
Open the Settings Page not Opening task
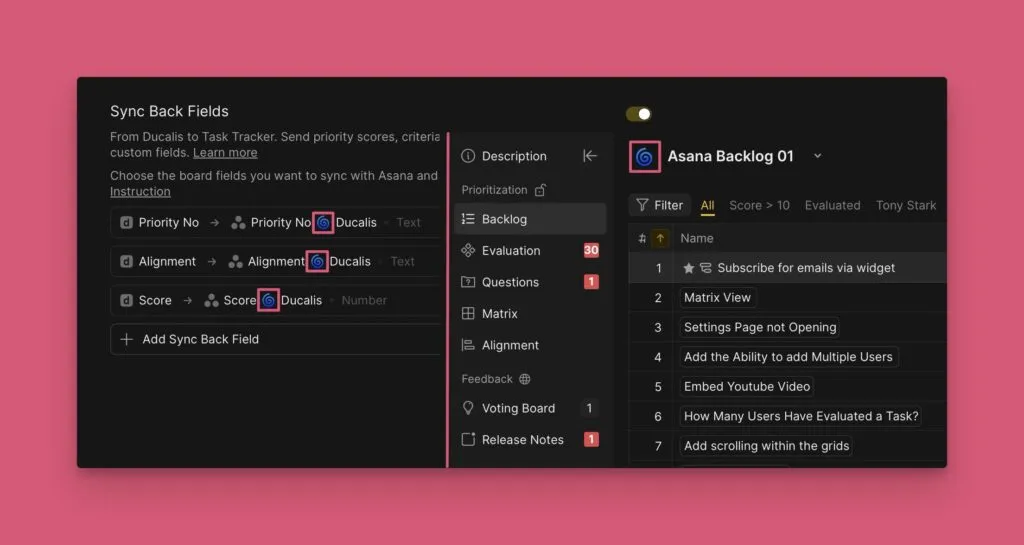[x=760, y=327]
